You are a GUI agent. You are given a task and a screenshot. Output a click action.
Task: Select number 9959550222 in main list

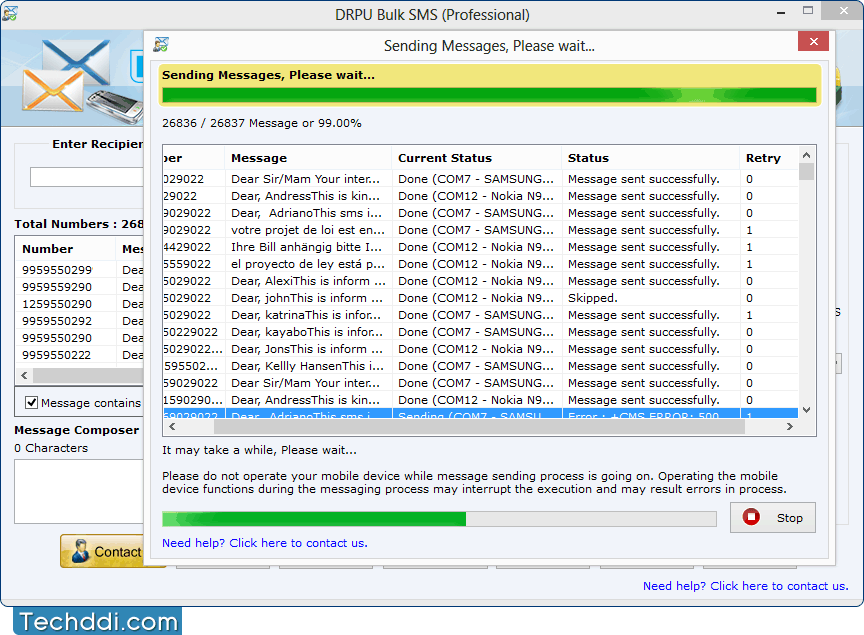[x=57, y=356]
